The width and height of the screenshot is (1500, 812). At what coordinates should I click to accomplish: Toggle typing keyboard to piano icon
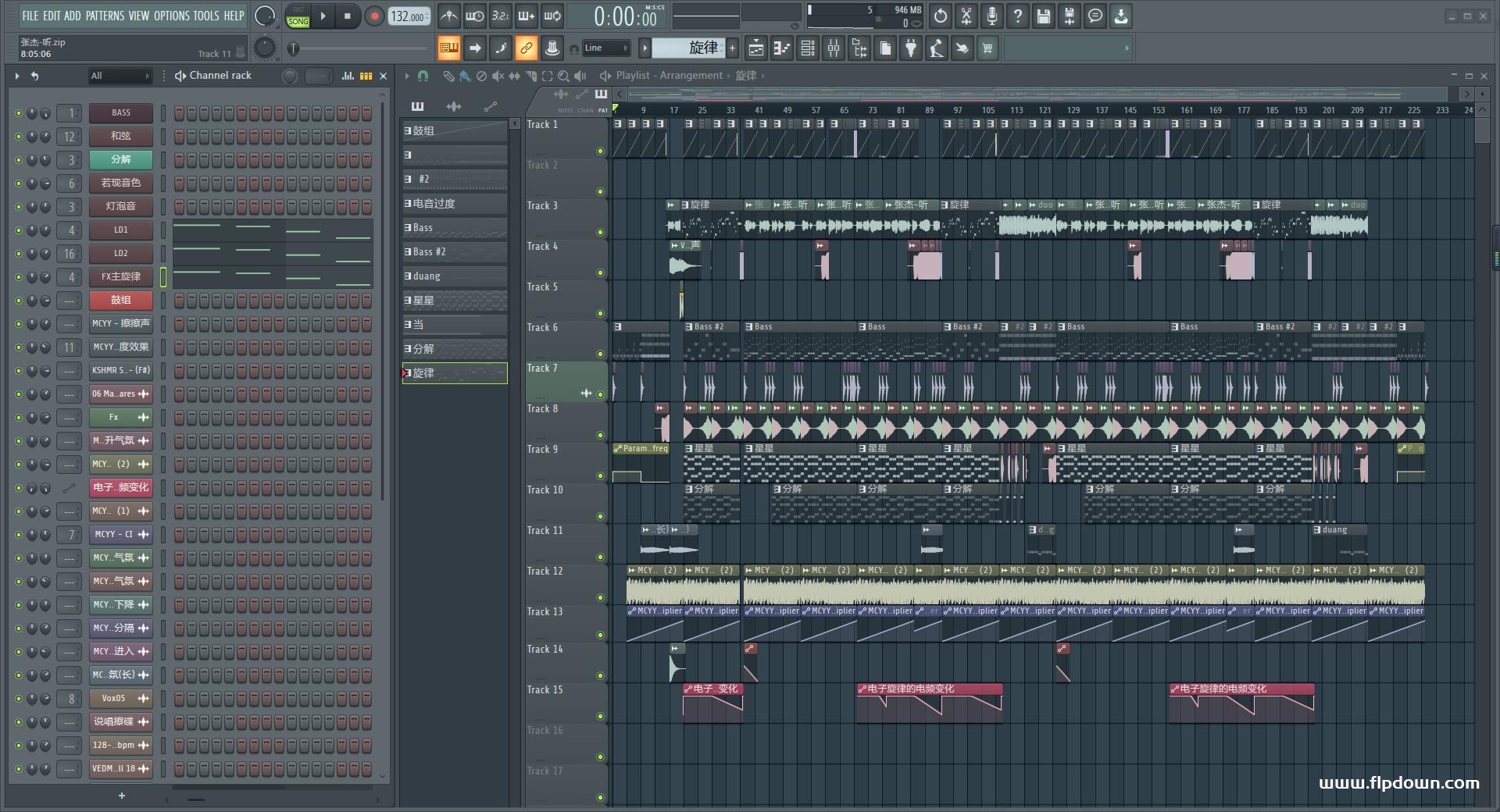[x=449, y=48]
